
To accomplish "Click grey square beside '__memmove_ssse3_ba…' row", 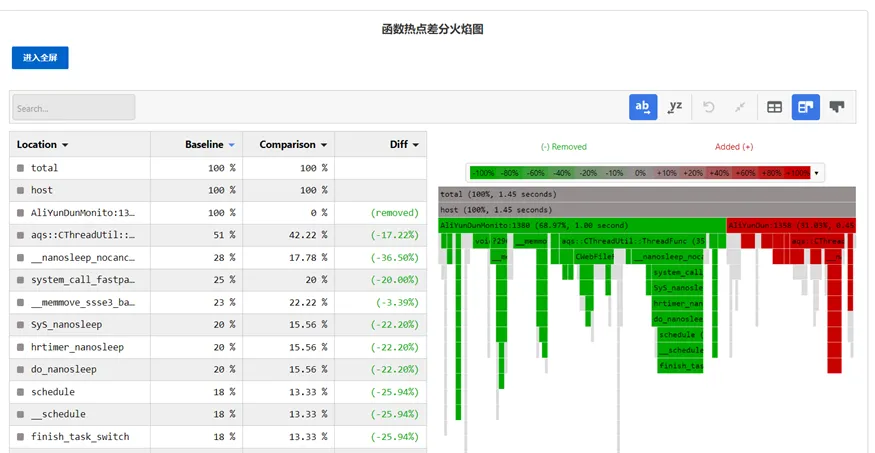I will click(21, 302).
